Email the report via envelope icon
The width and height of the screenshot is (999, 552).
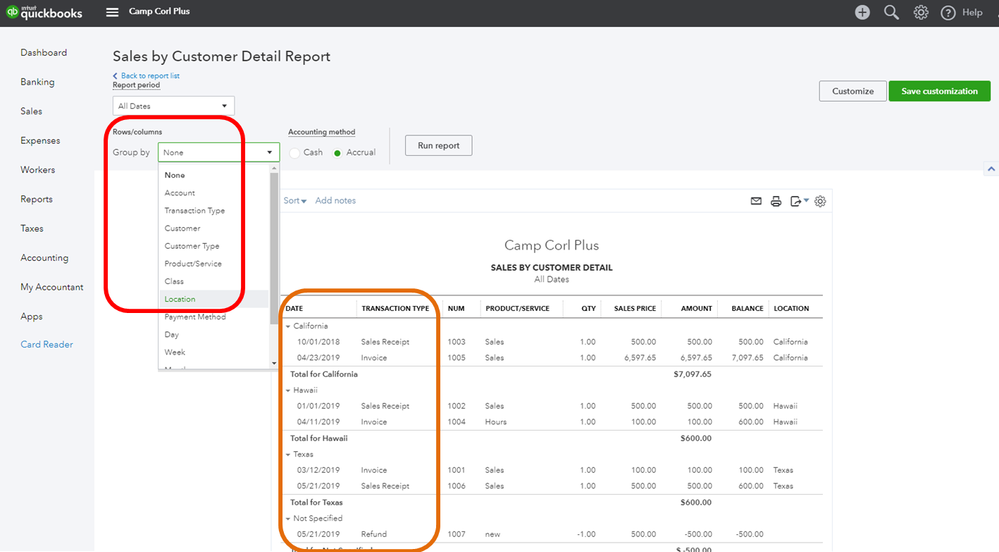click(756, 201)
